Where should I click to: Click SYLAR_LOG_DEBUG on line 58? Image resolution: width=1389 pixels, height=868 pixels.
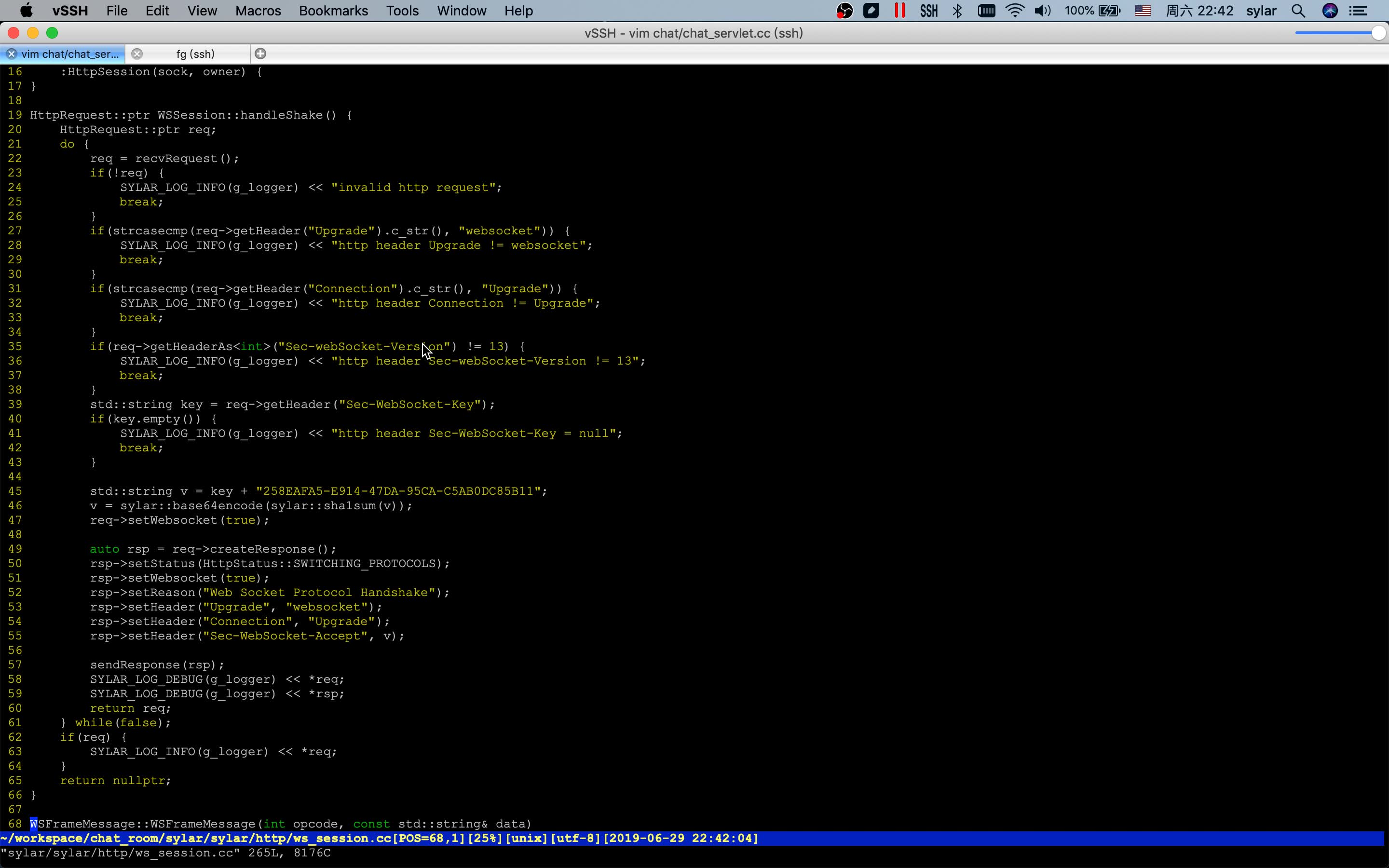(x=146, y=680)
